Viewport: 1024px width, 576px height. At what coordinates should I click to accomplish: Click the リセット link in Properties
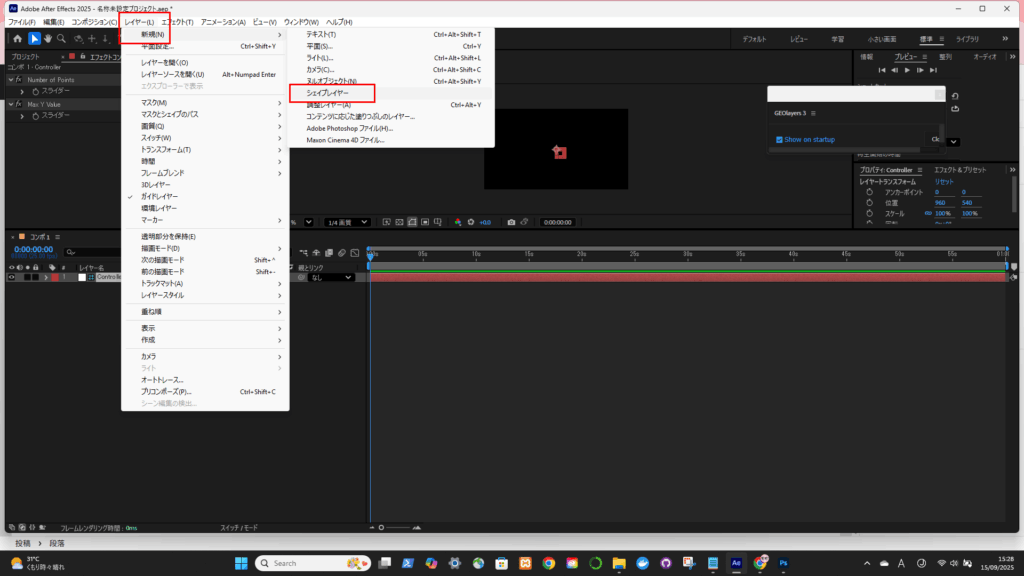click(944, 181)
